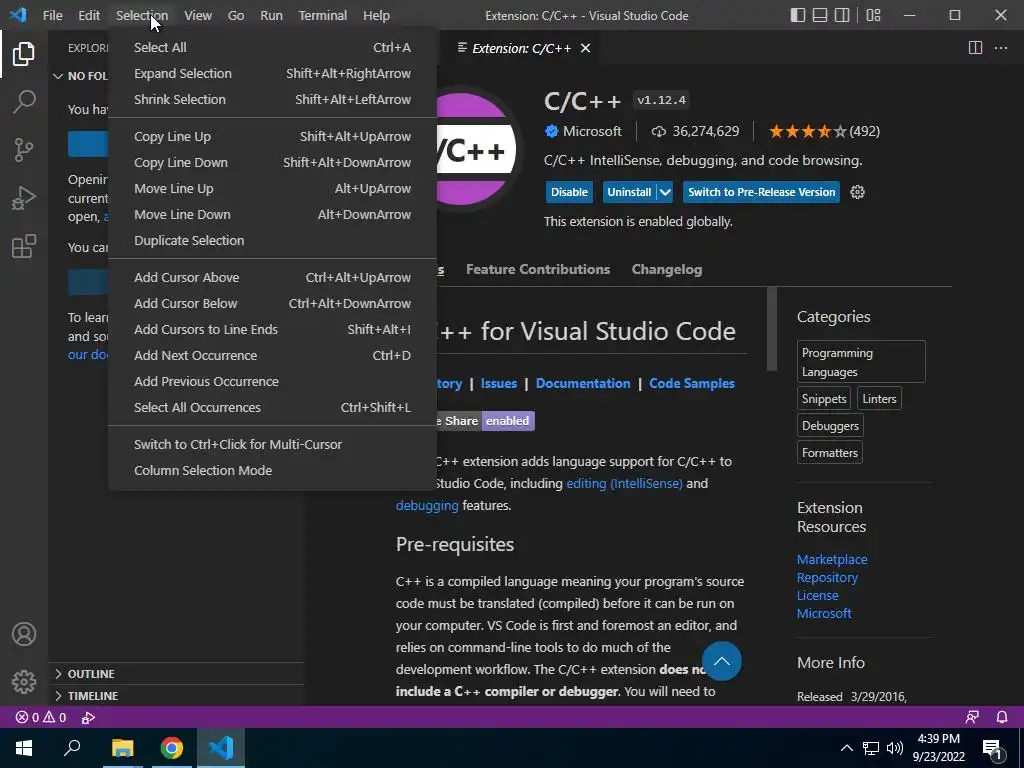Open the Edit menu
Image resolution: width=1024 pixels, height=768 pixels.
tap(89, 15)
